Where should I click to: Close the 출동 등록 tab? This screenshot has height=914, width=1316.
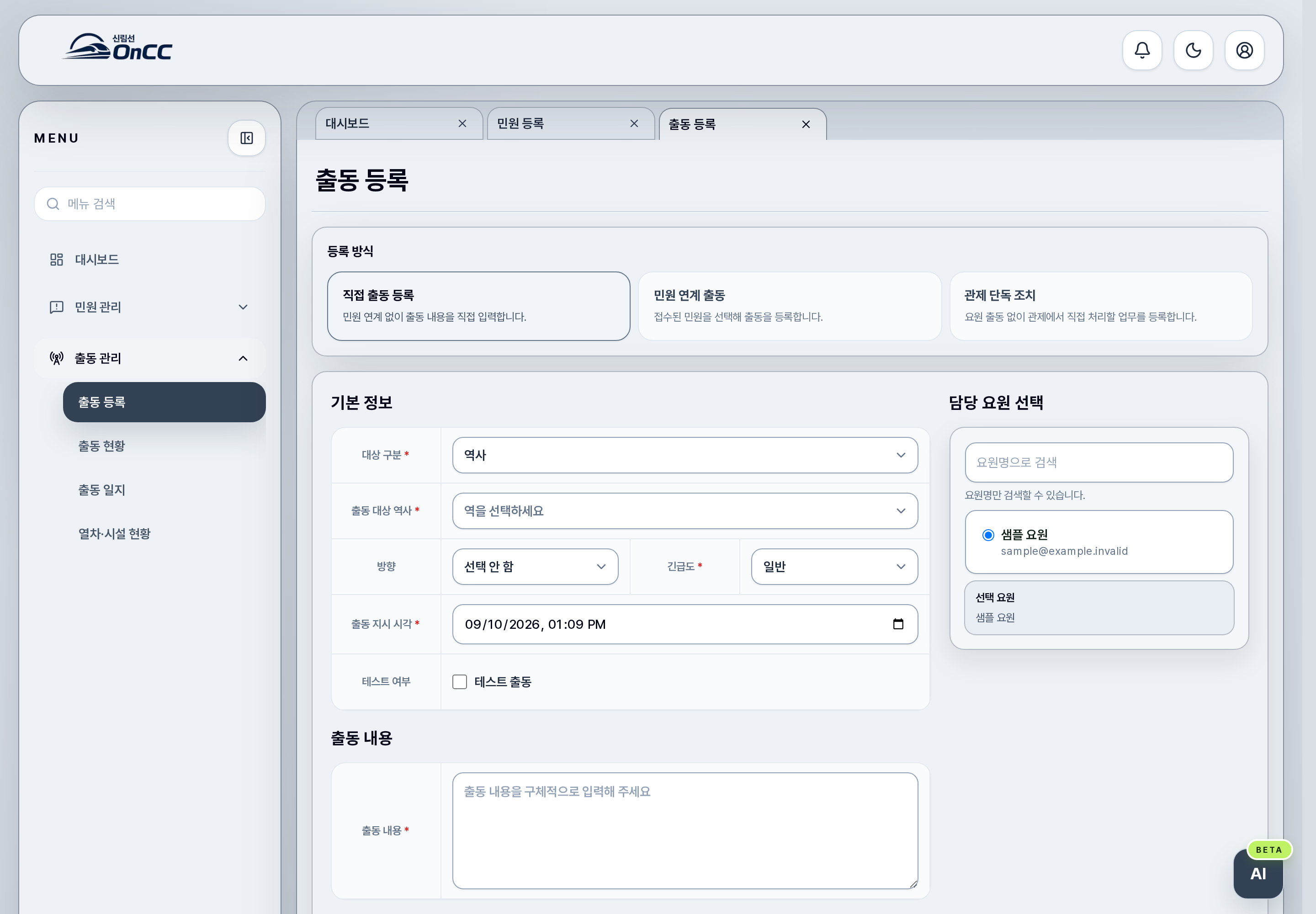pyautogui.click(x=806, y=124)
